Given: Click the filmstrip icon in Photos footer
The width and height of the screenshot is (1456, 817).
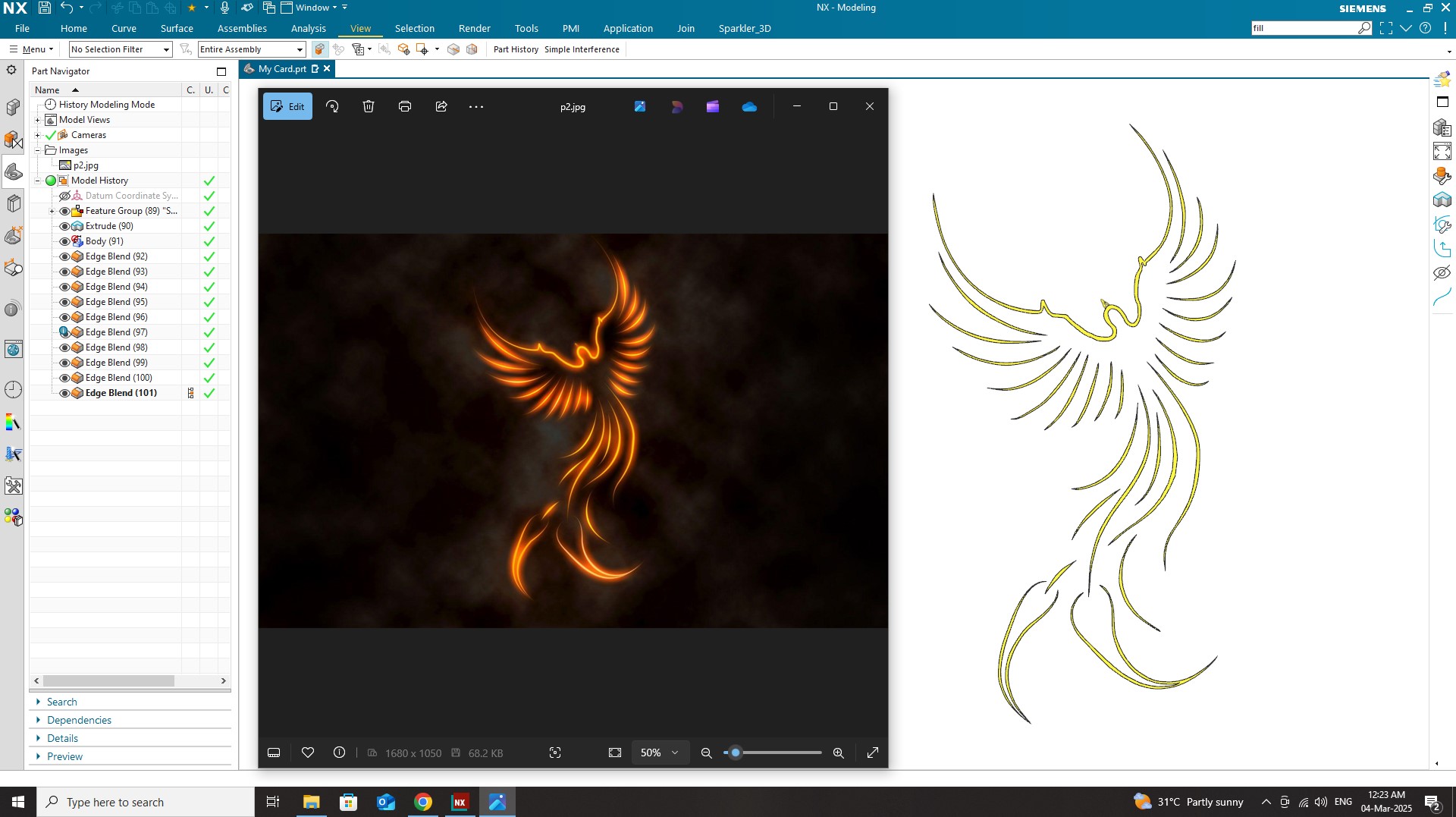Looking at the screenshot, I should point(275,753).
